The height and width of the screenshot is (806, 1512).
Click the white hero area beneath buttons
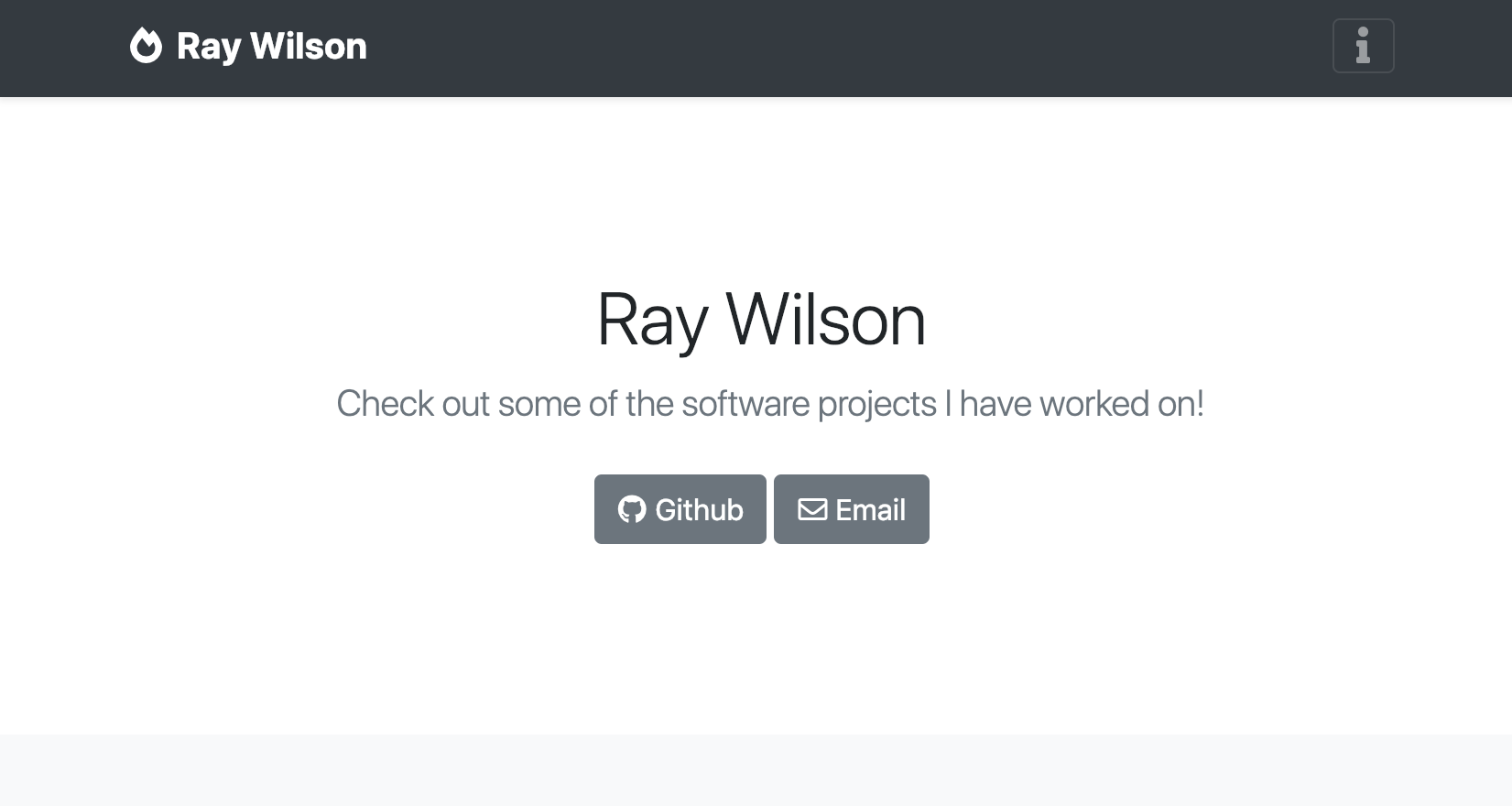pyautogui.click(x=756, y=641)
